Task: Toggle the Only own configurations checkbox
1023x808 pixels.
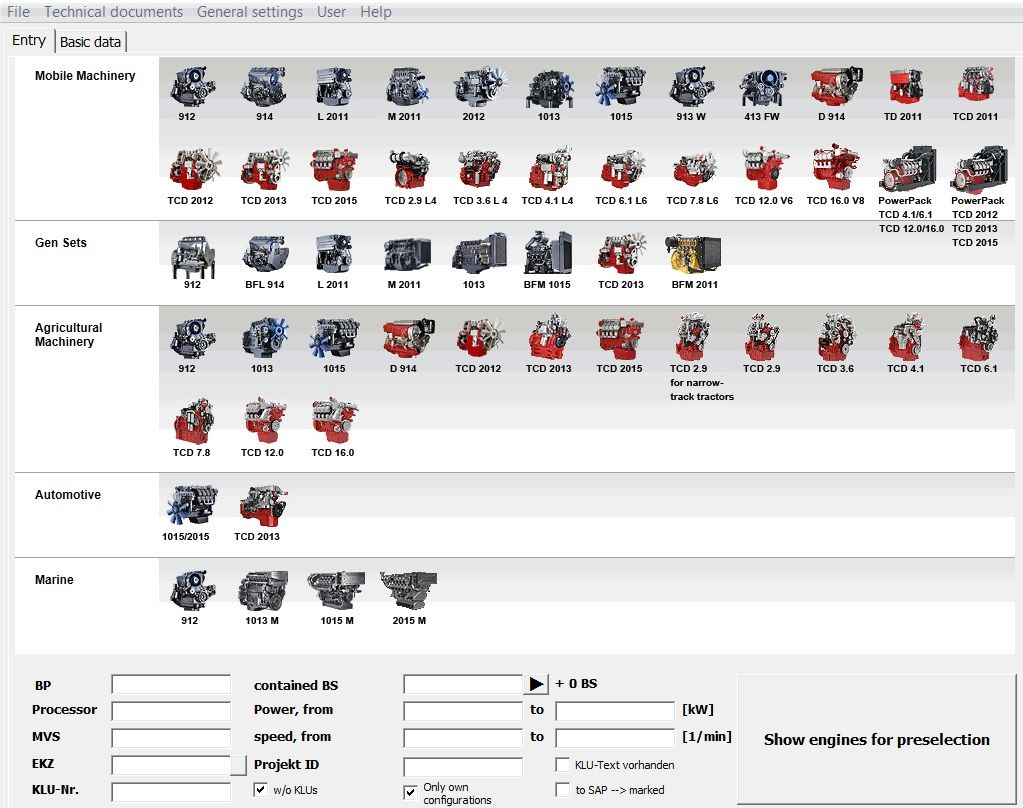Action: click(410, 792)
